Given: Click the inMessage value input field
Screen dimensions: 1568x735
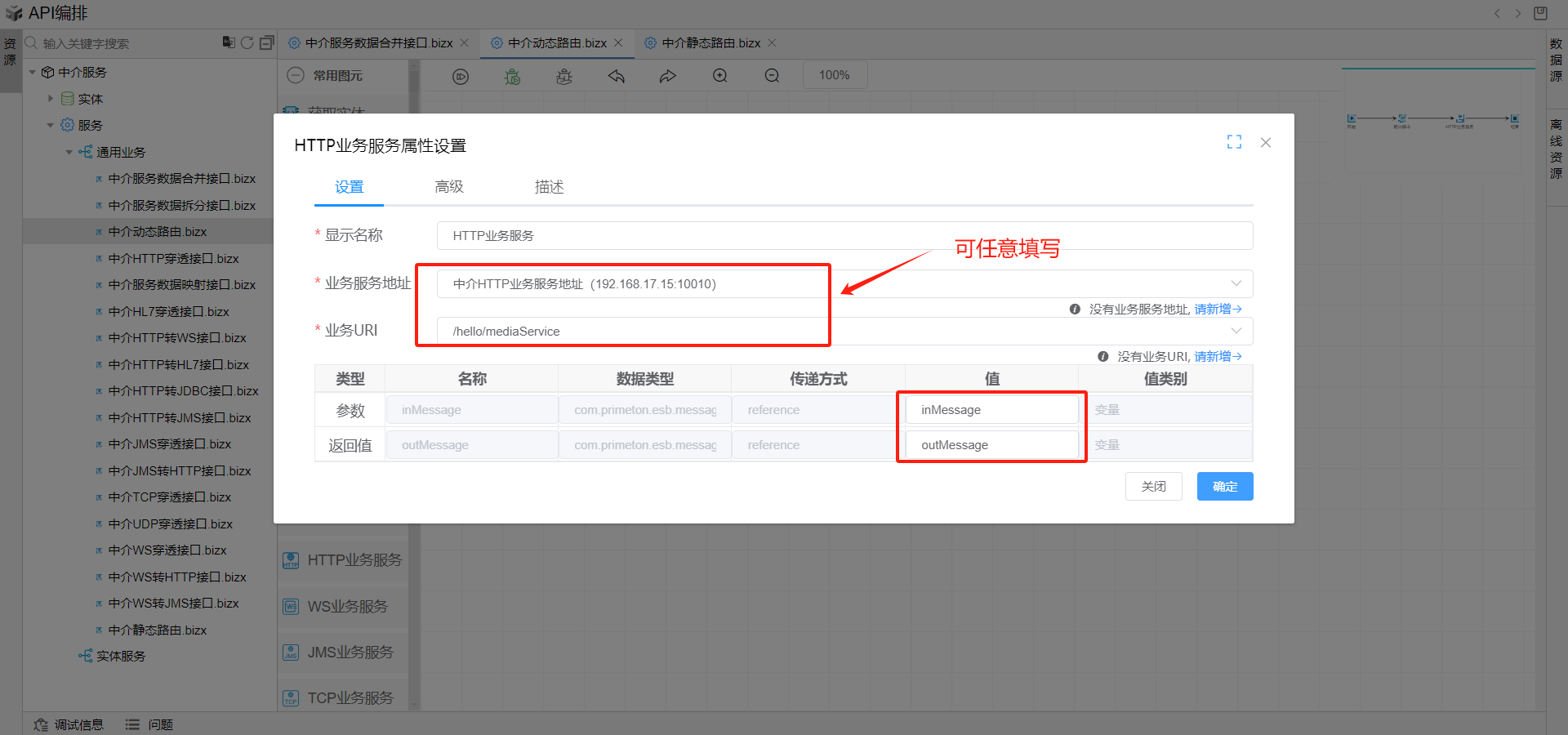Looking at the screenshot, I should click(991, 410).
